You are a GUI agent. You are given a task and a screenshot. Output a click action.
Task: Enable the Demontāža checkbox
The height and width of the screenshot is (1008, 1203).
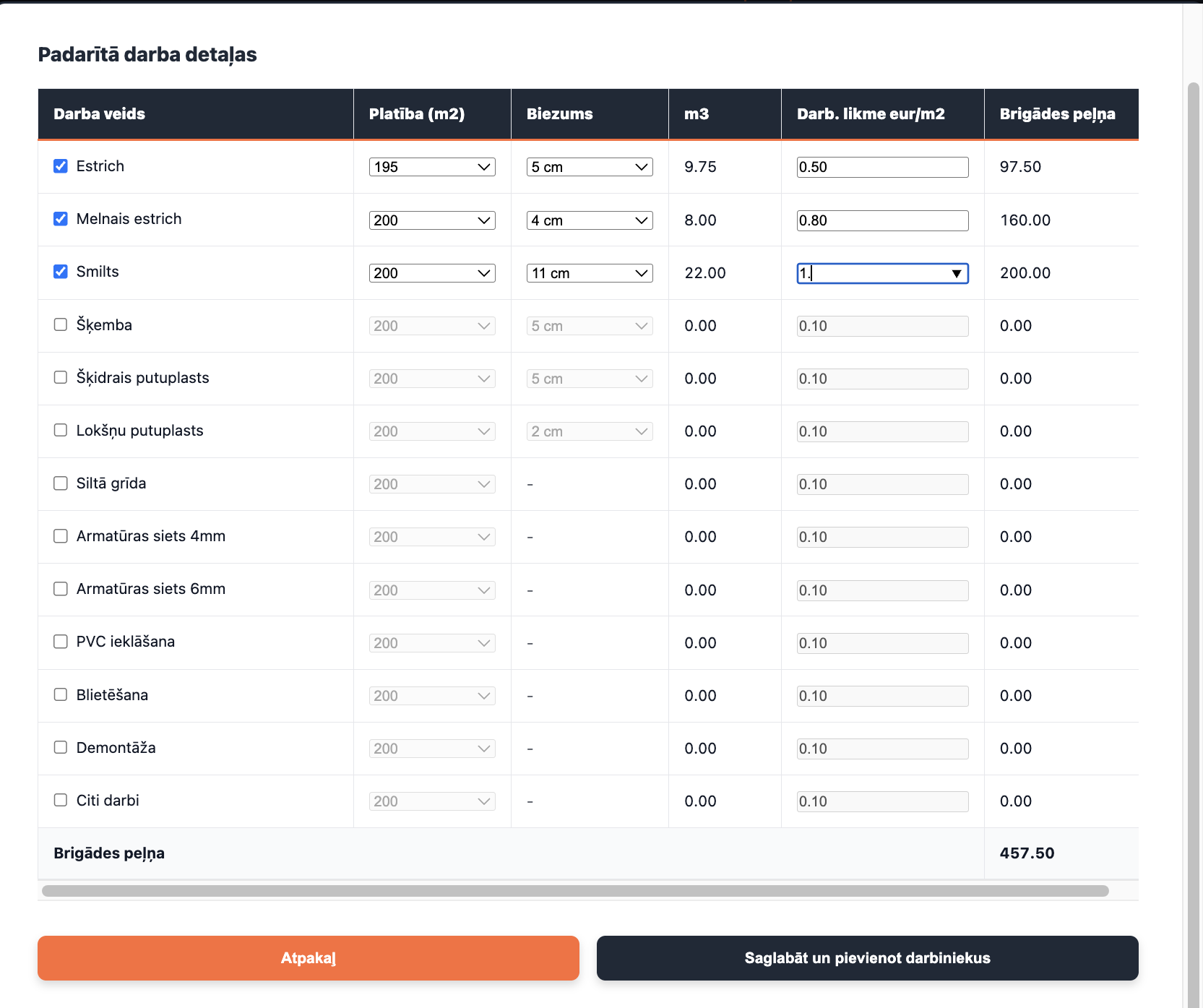tap(61, 747)
